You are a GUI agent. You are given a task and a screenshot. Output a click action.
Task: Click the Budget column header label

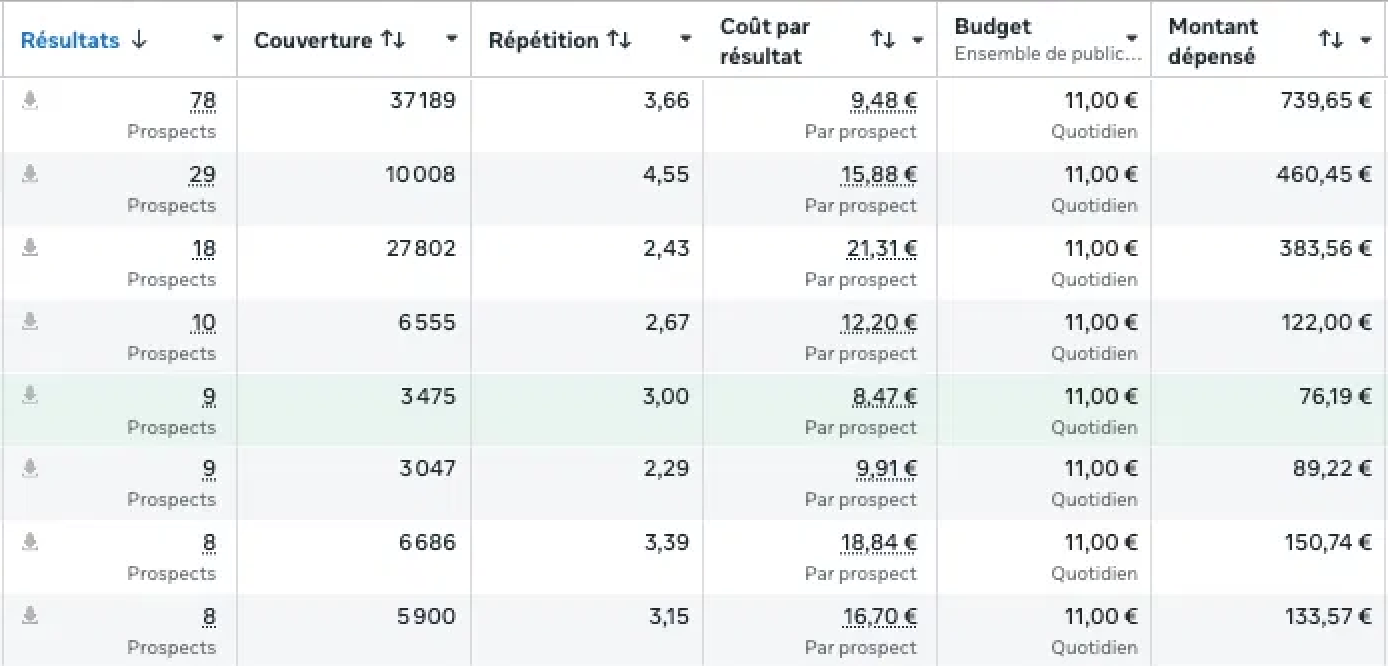pyautogui.click(x=993, y=27)
